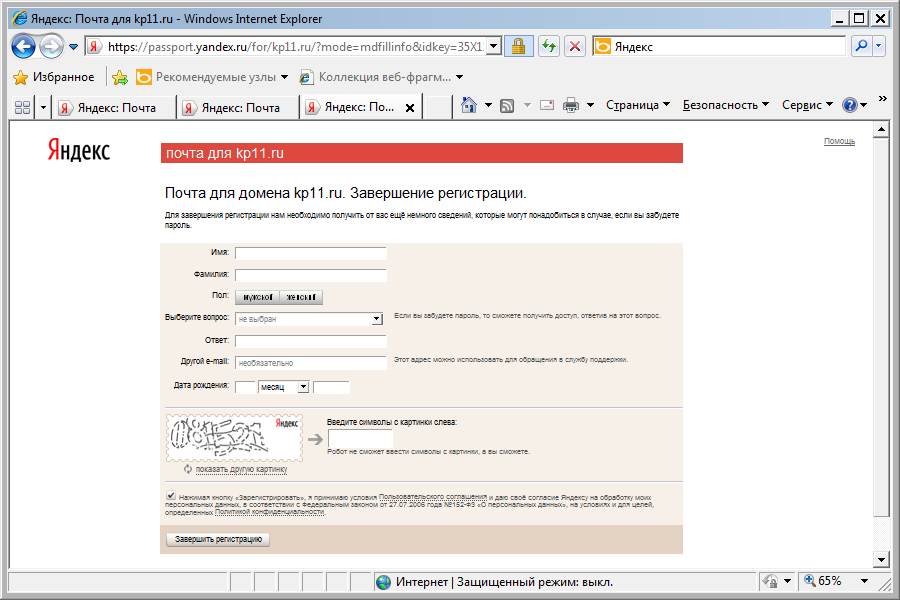Click the Internet Explorer title bar icon
The image size is (900, 600).
point(20,18)
